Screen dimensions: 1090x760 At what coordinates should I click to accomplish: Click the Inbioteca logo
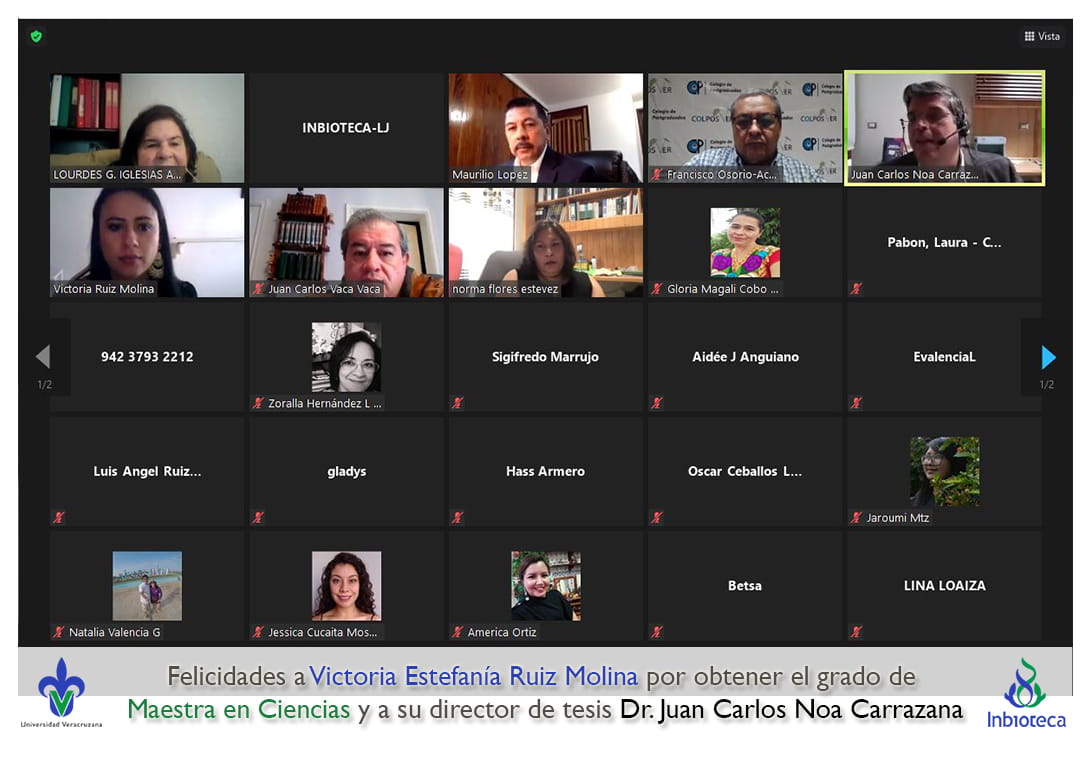1026,692
